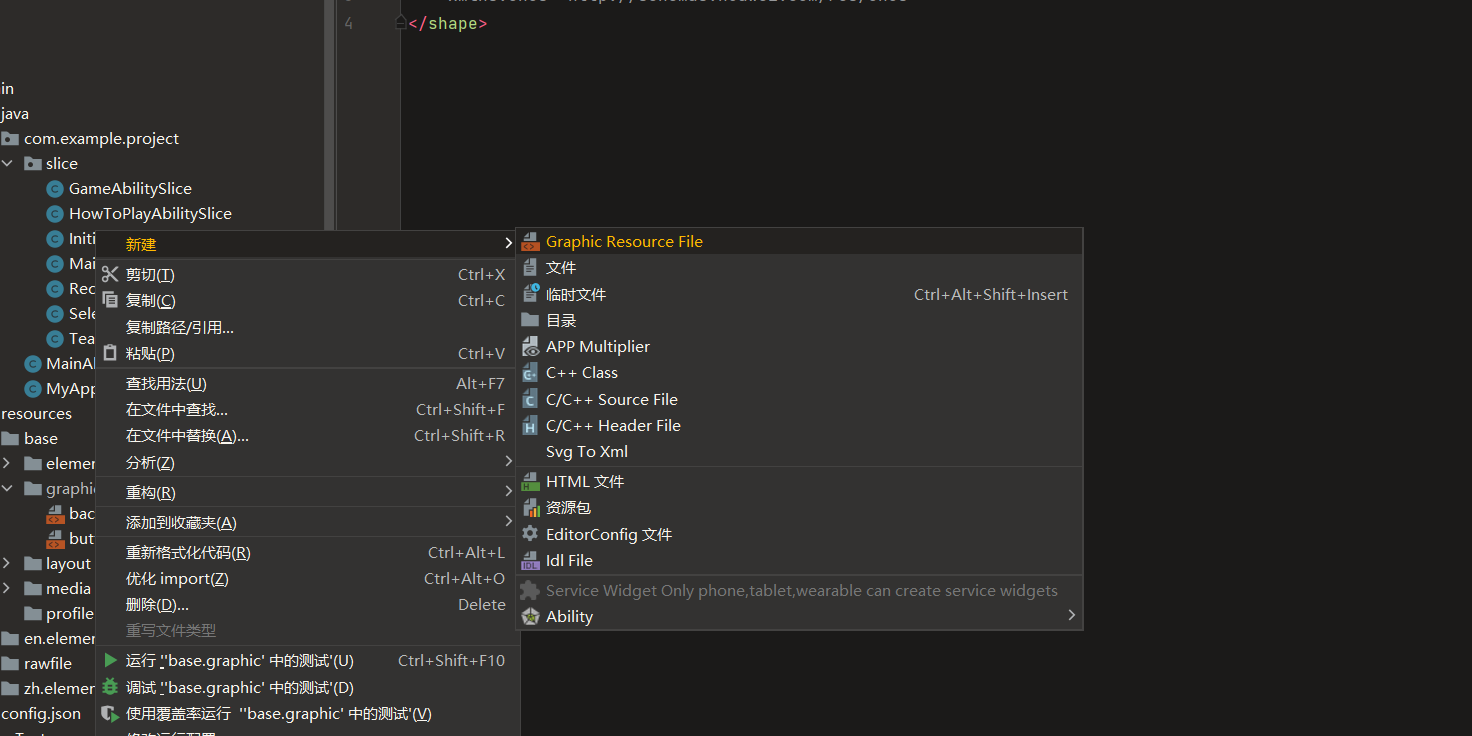Screen dimensions: 1472x736
Task: Open the 分析 submenu arrow
Action: [x=508, y=462]
